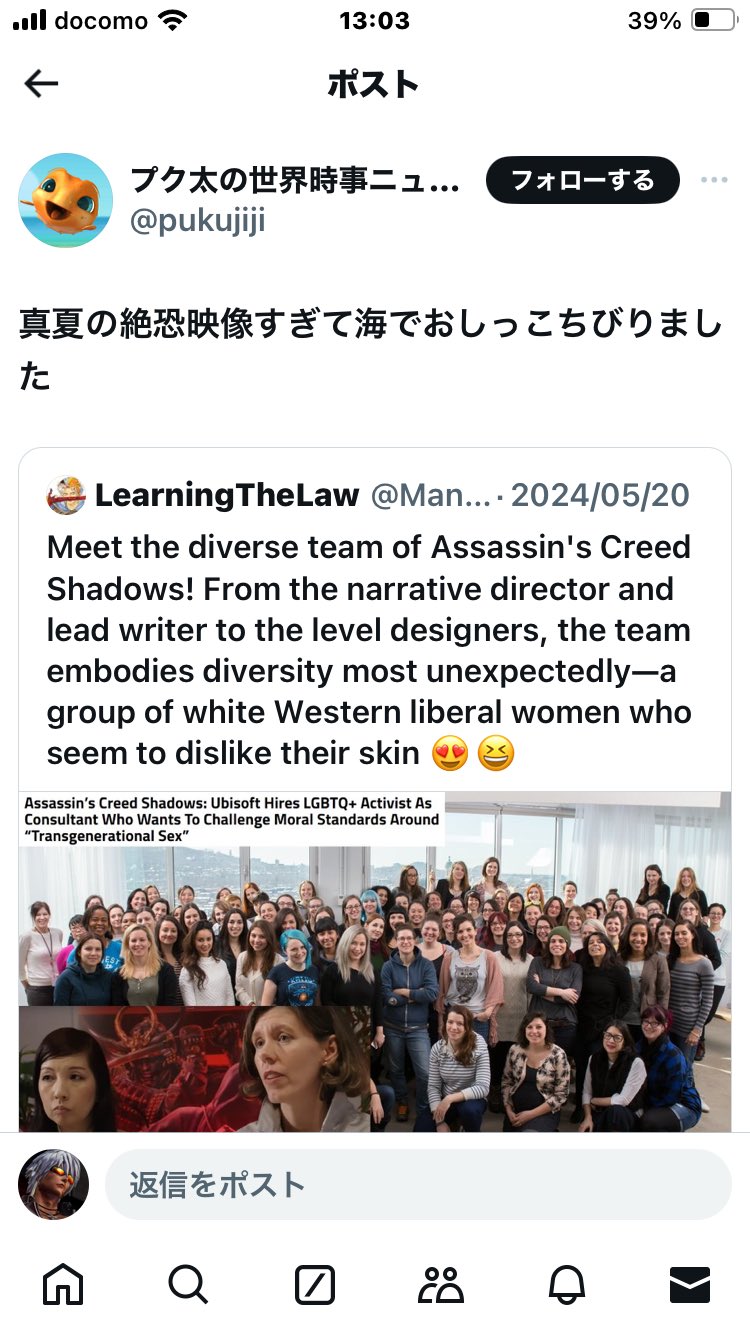Open the three-dot more options menu
The width and height of the screenshot is (750, 1334).
click(714, 180)
